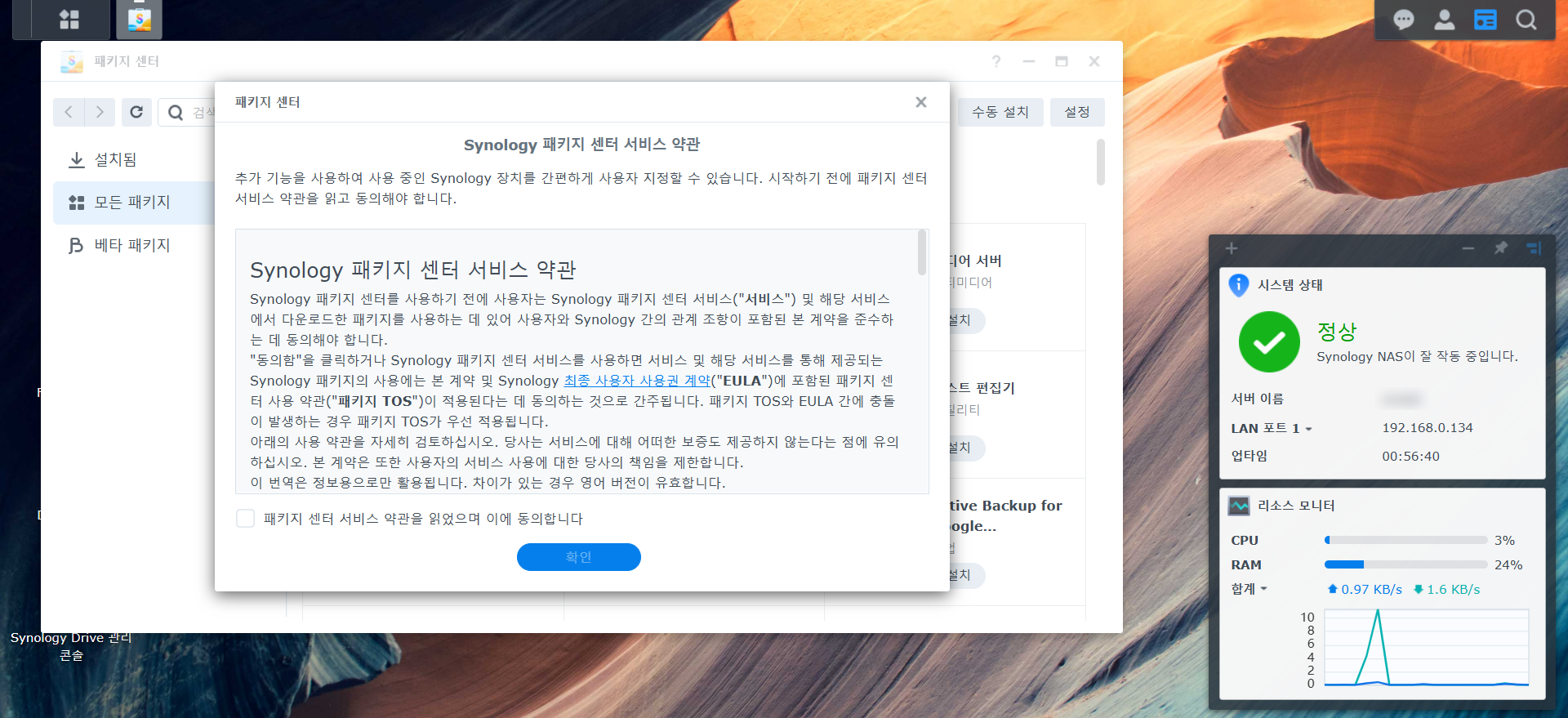Click the uptime value 00:56:40
This screenshot has height=718, width=1568.
[1410, 457]
